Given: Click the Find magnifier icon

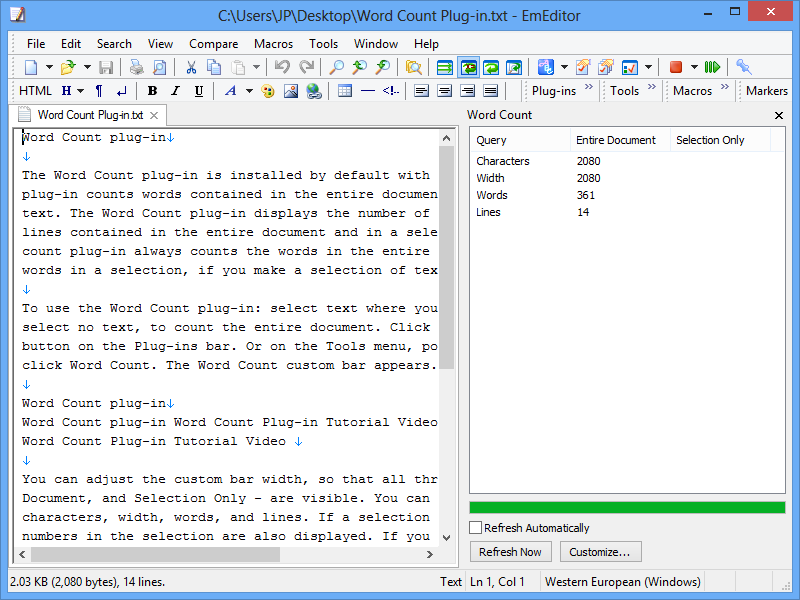Looking at the screenshot, I should click(336, 67).
